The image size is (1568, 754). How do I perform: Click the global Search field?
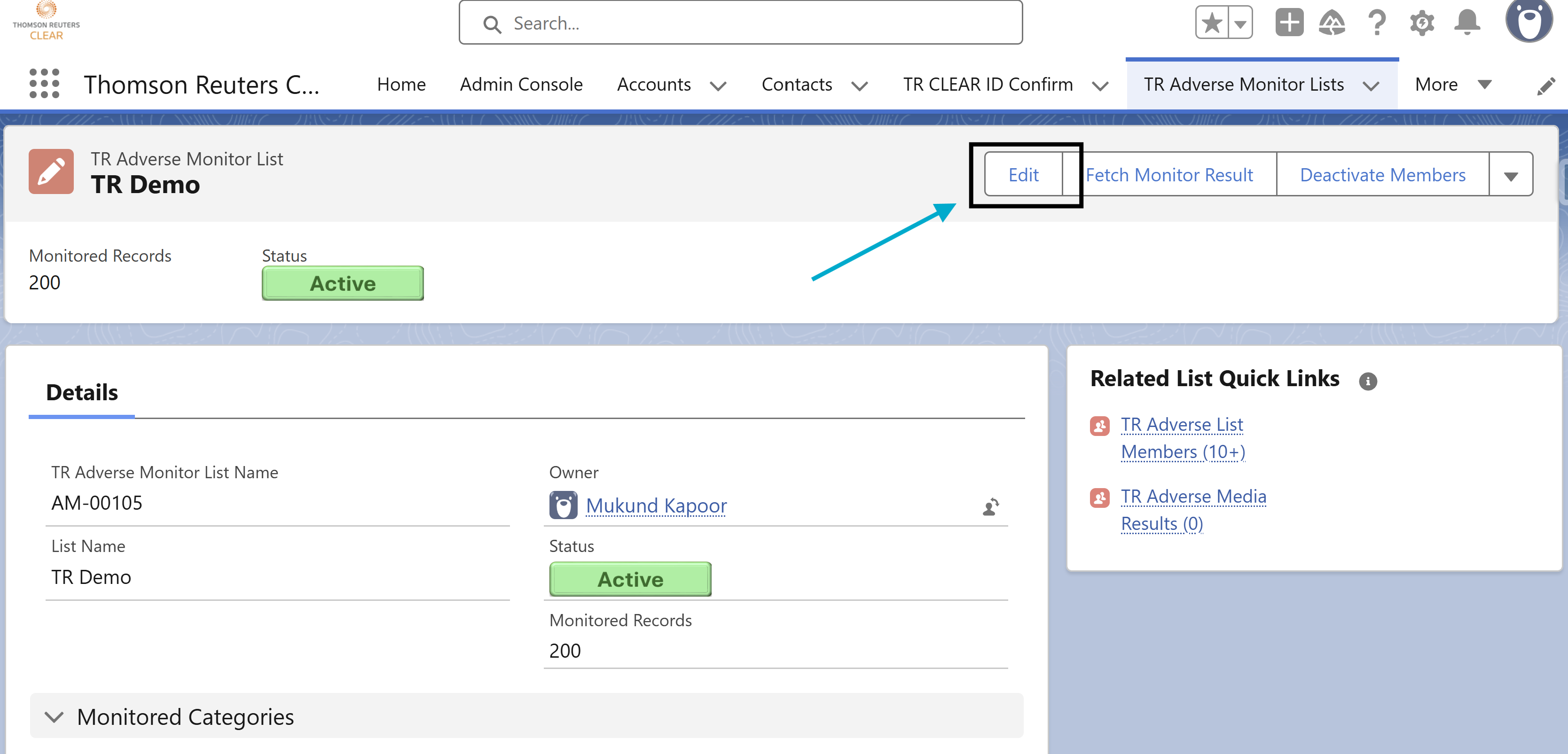tap(740, 23)
